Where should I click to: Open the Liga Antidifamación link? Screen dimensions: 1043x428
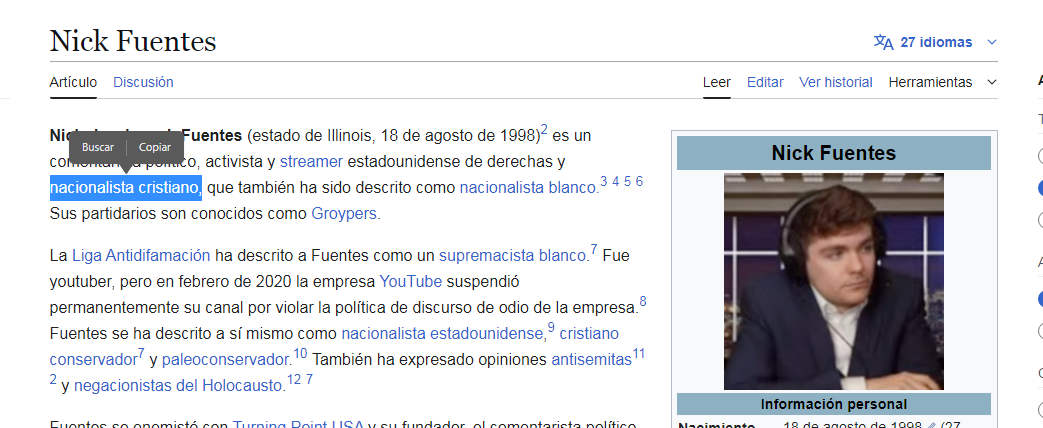[x=139, y=255]
